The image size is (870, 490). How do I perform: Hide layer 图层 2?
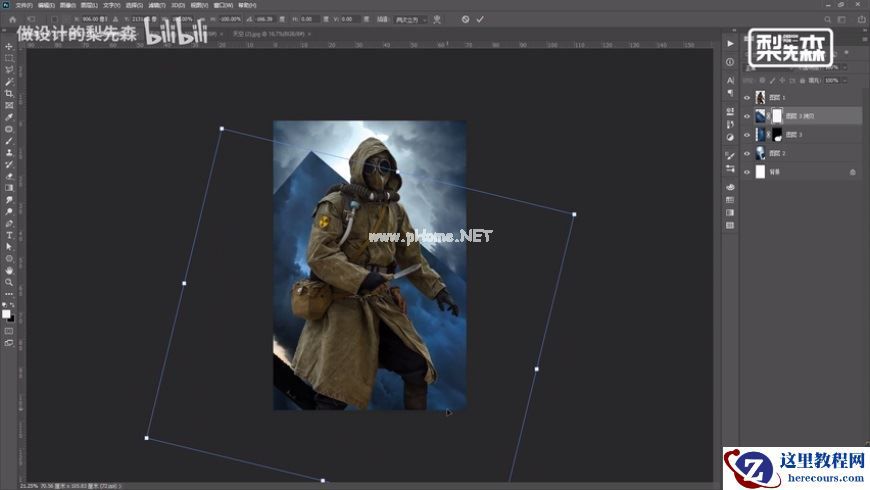click(x=747, y=153)
